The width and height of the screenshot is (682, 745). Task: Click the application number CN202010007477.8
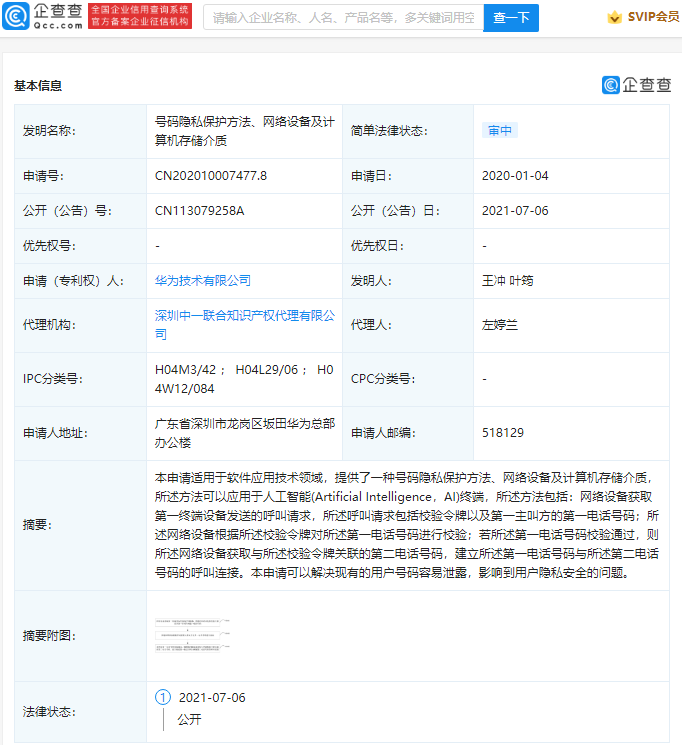[211, 176]
